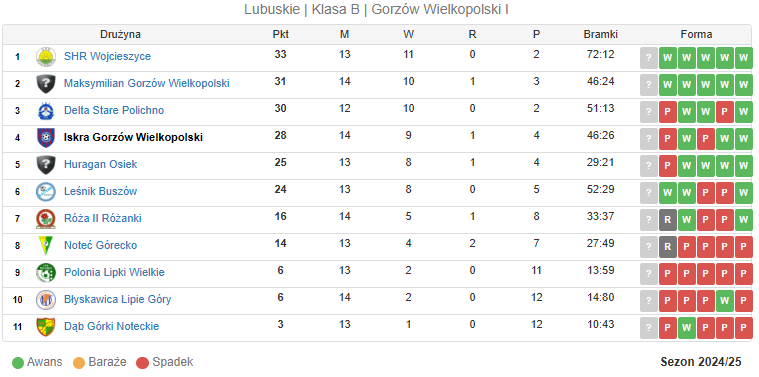Click the green W badge in Błyskawica Lipie Góry form
759x377 pixels.
coord(725,302)
